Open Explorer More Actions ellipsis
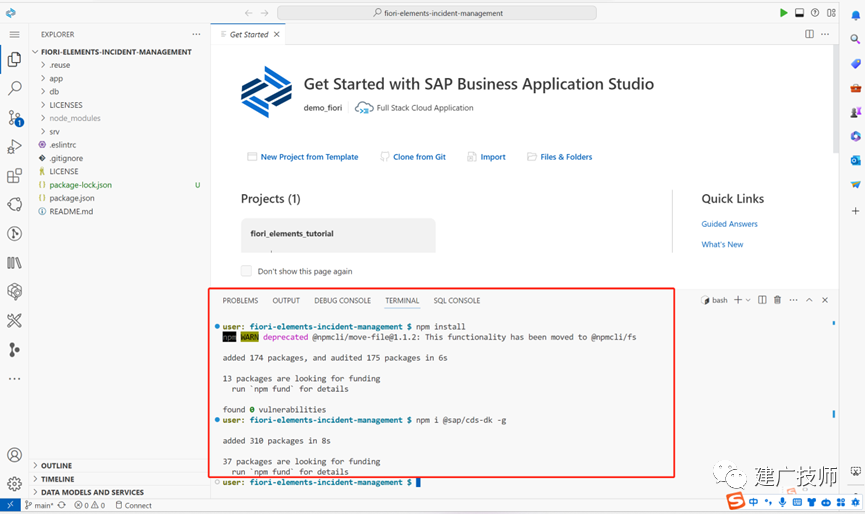This screenshot has height=514, width=865. [196, 34]
